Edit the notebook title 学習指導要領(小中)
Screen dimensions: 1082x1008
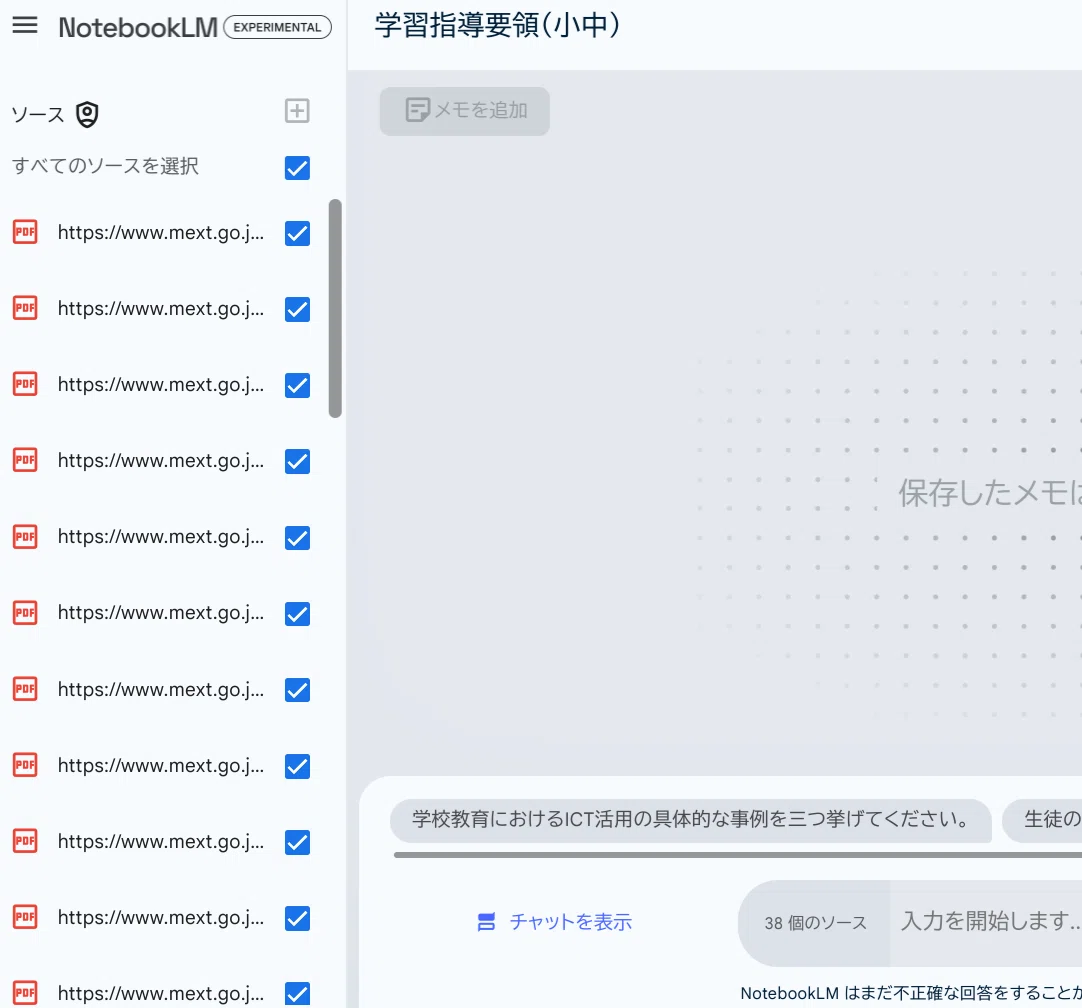click(x=497, y=26)
